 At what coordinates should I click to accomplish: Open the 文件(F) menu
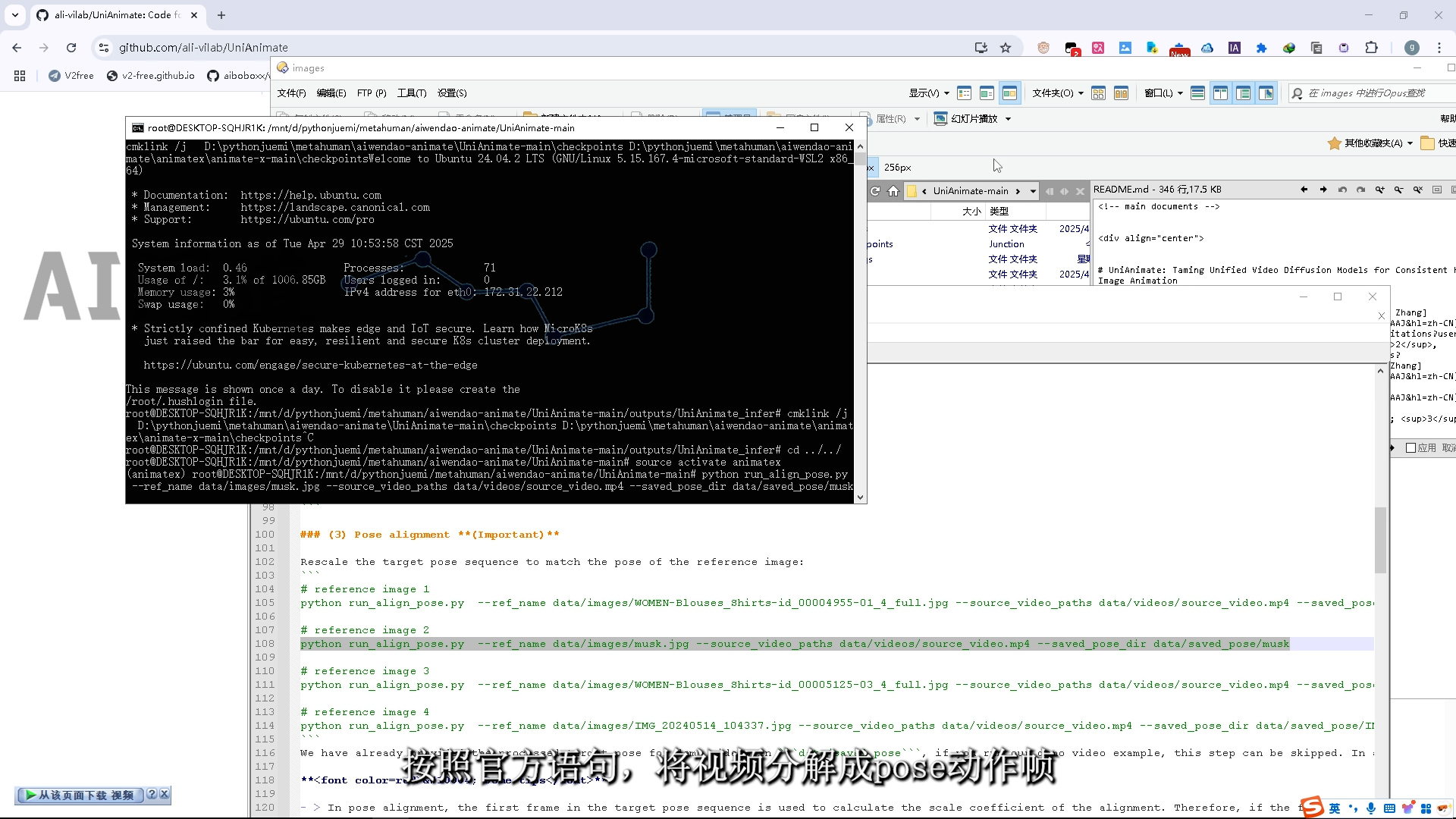click(x=291, y=93)
